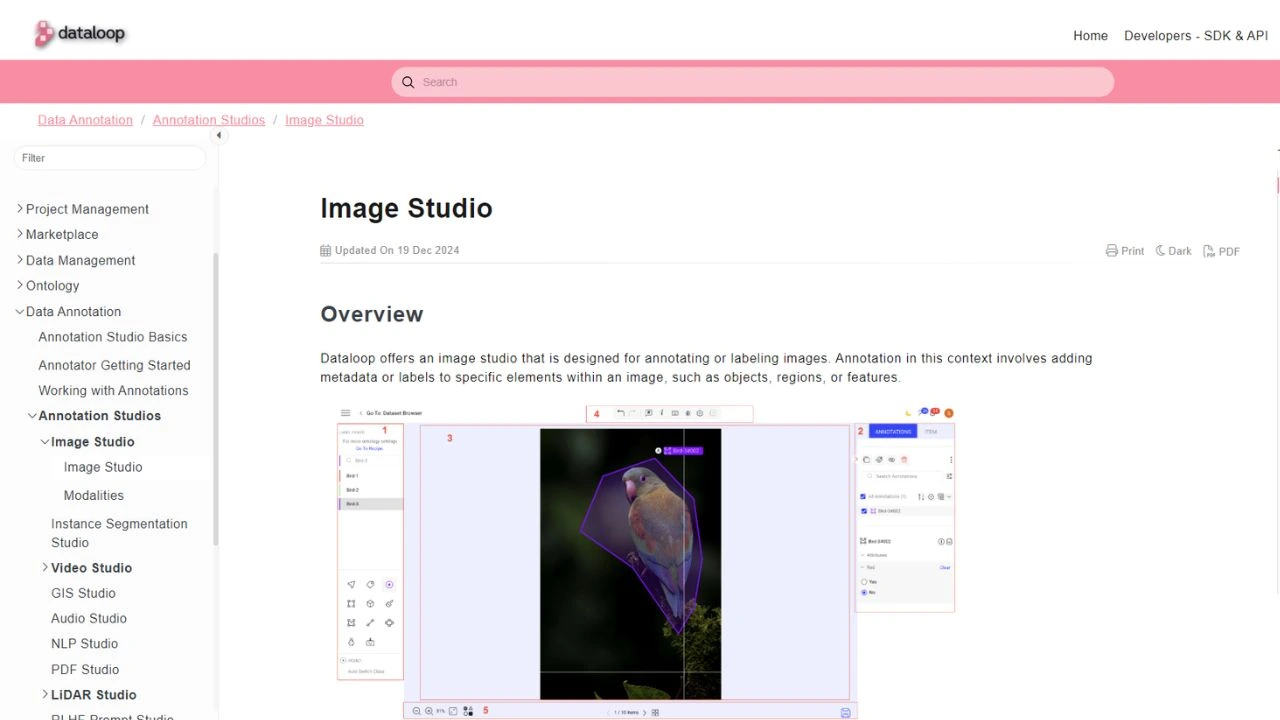The width and height of the screenshot is (1280, 720).
Task: Collapse the Data Annotation sidebar category
Action: 20,312
